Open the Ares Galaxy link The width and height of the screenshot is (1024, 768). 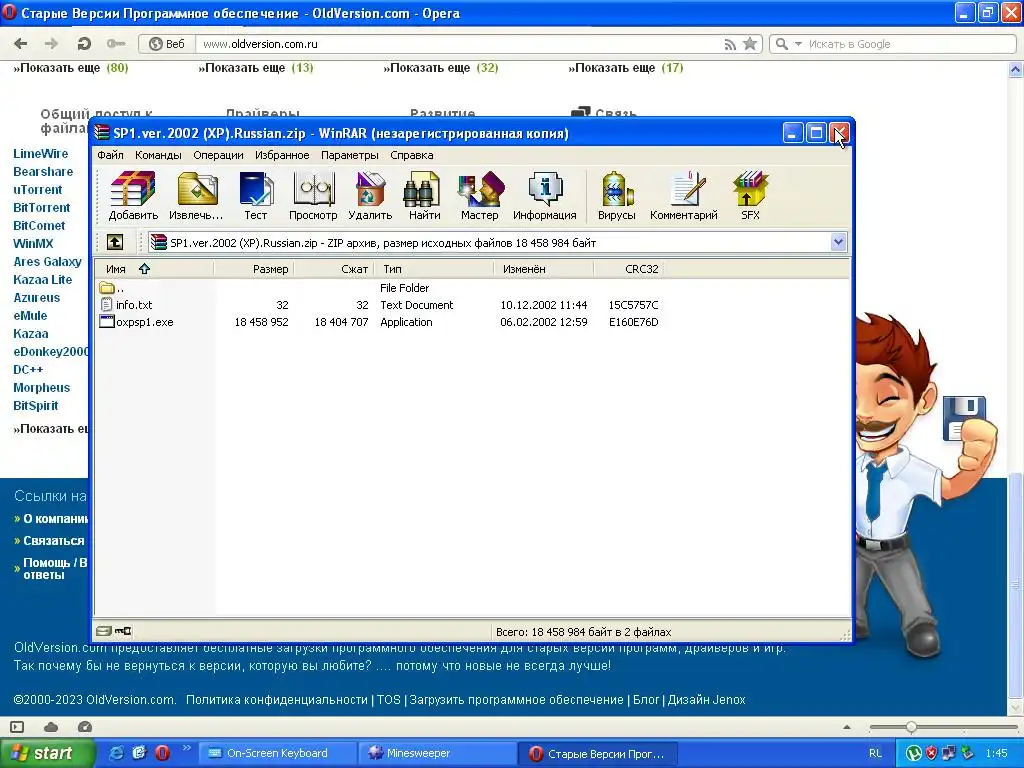(48, 261)
